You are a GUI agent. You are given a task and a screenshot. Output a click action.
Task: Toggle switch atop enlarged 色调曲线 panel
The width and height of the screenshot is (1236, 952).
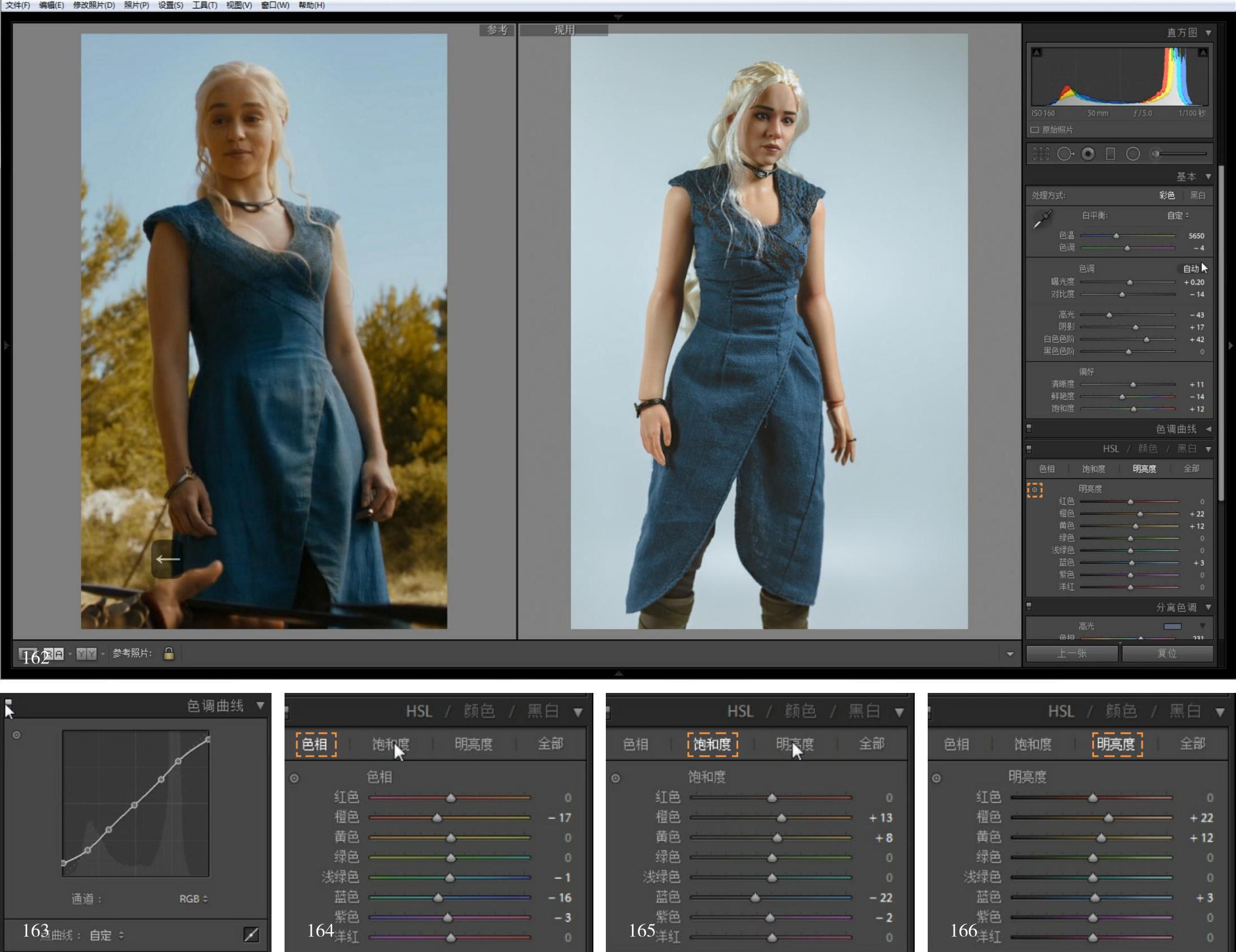(8, 703)
